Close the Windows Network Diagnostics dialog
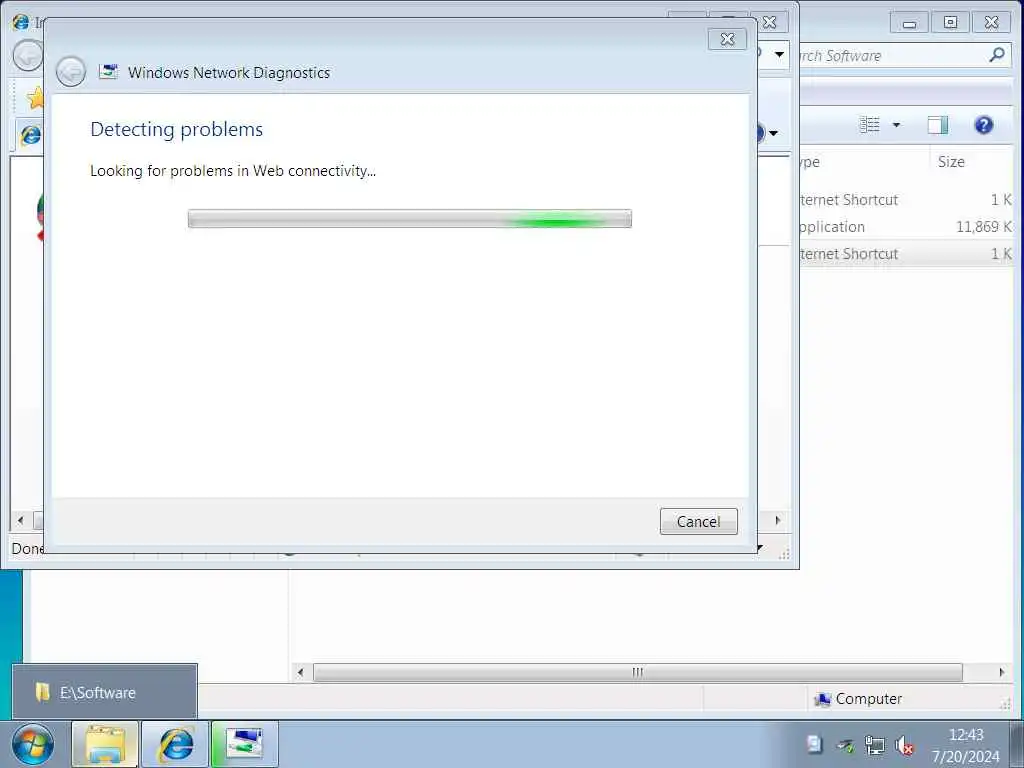Screen dimensions: 1024x768 tap(727, 39)
